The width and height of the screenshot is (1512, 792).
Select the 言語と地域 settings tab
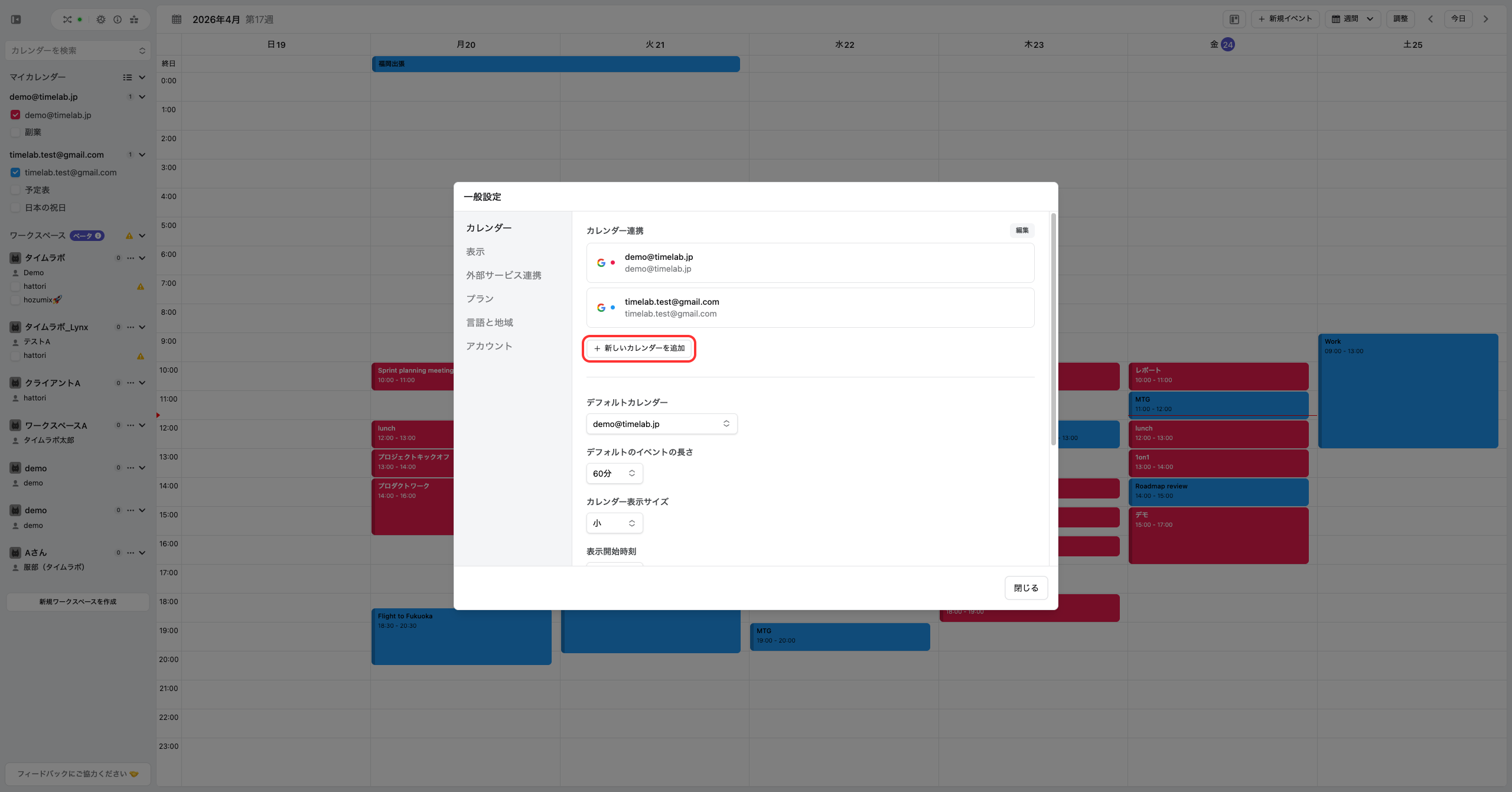tap(489, 322)
